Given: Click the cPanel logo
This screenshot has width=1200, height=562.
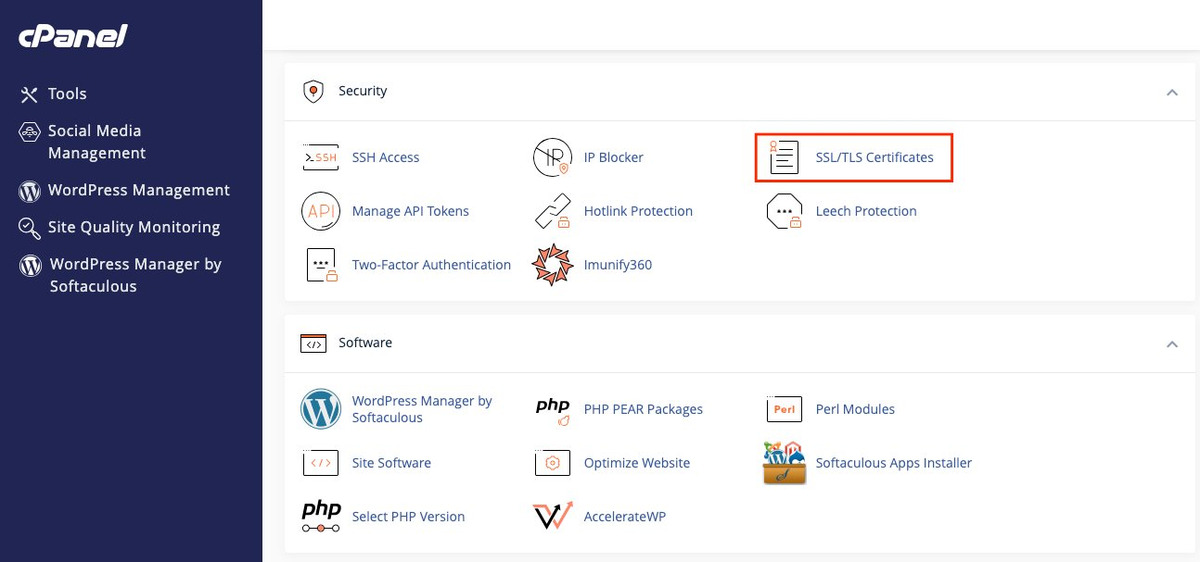Looking at the screenshot, I should pos(73,37).
